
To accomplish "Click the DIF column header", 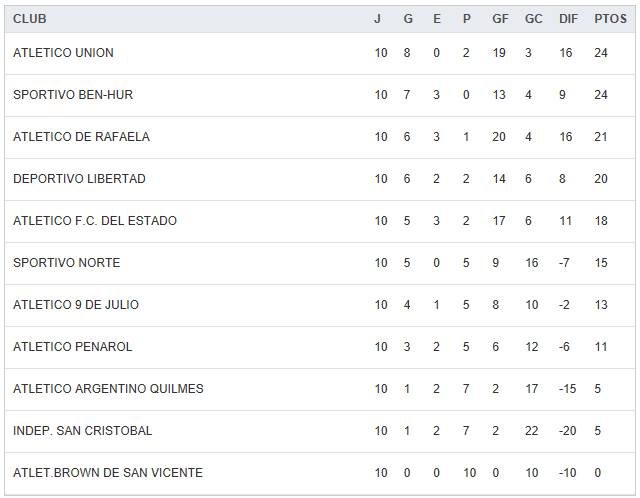I will [568, 19].
